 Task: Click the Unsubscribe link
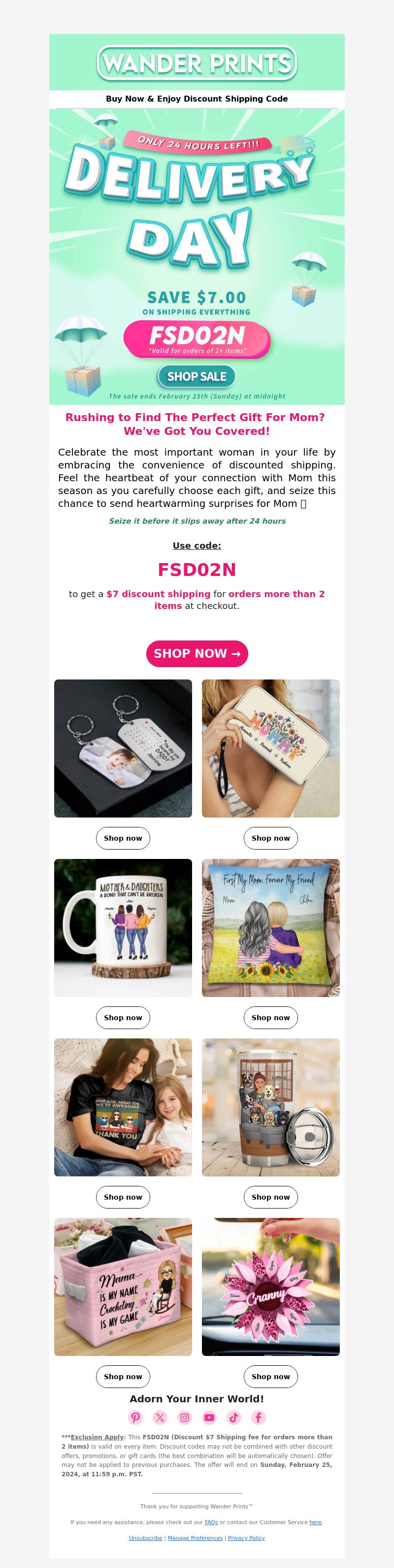pos(145,1538)
